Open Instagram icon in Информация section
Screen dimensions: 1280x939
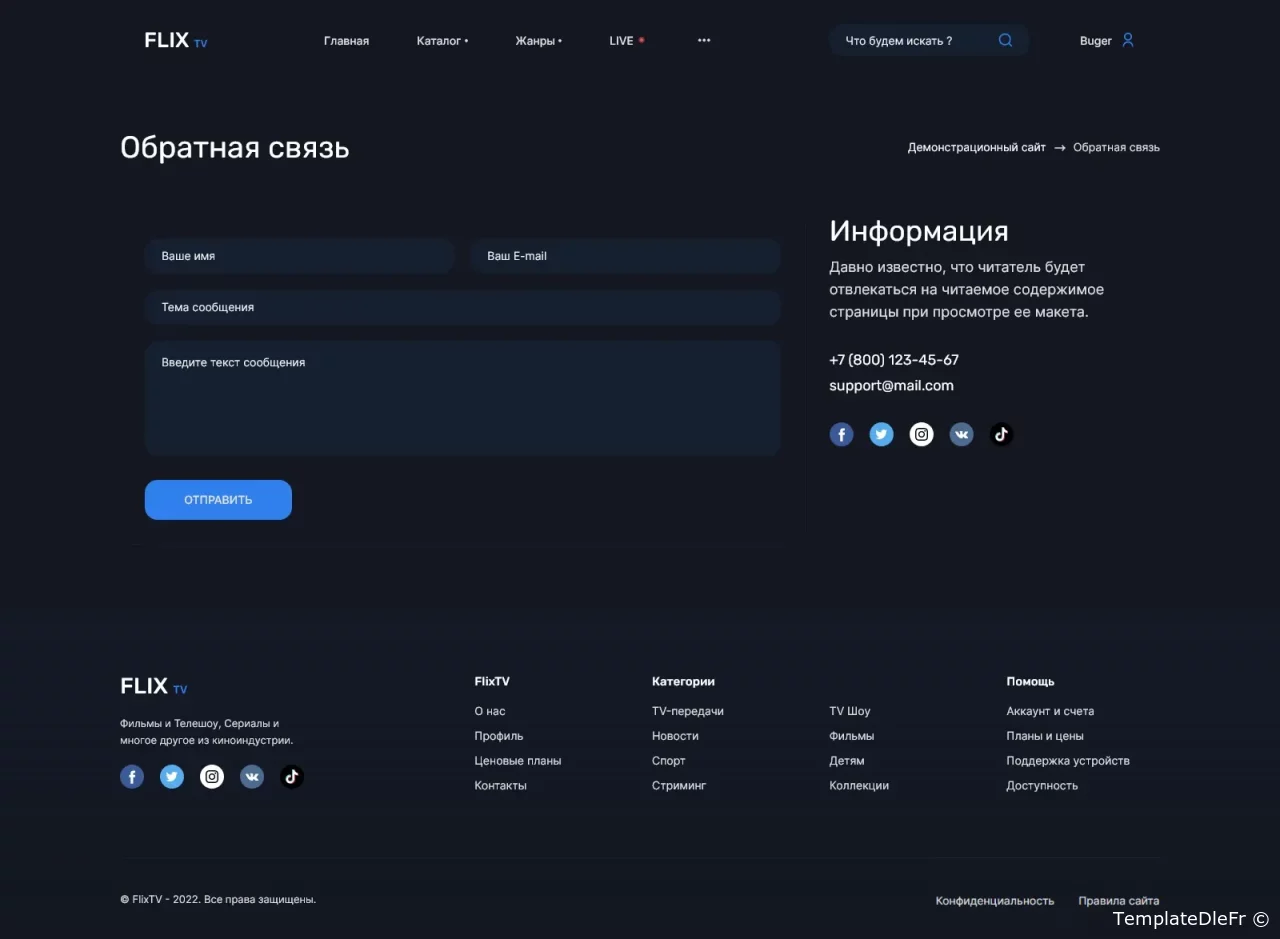click(x=921, y=434)
